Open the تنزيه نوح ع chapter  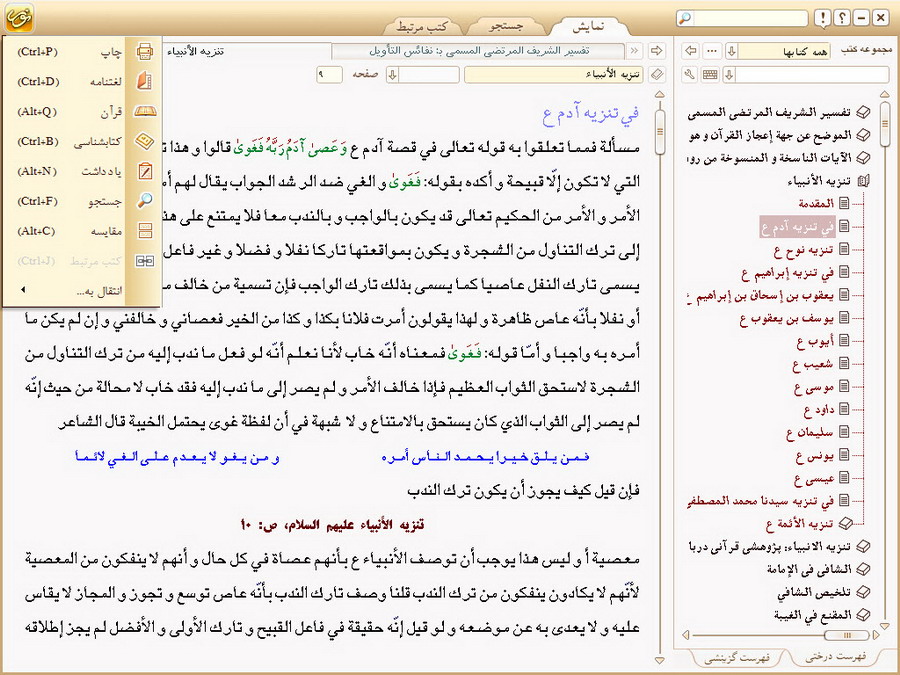pos(803,250)
